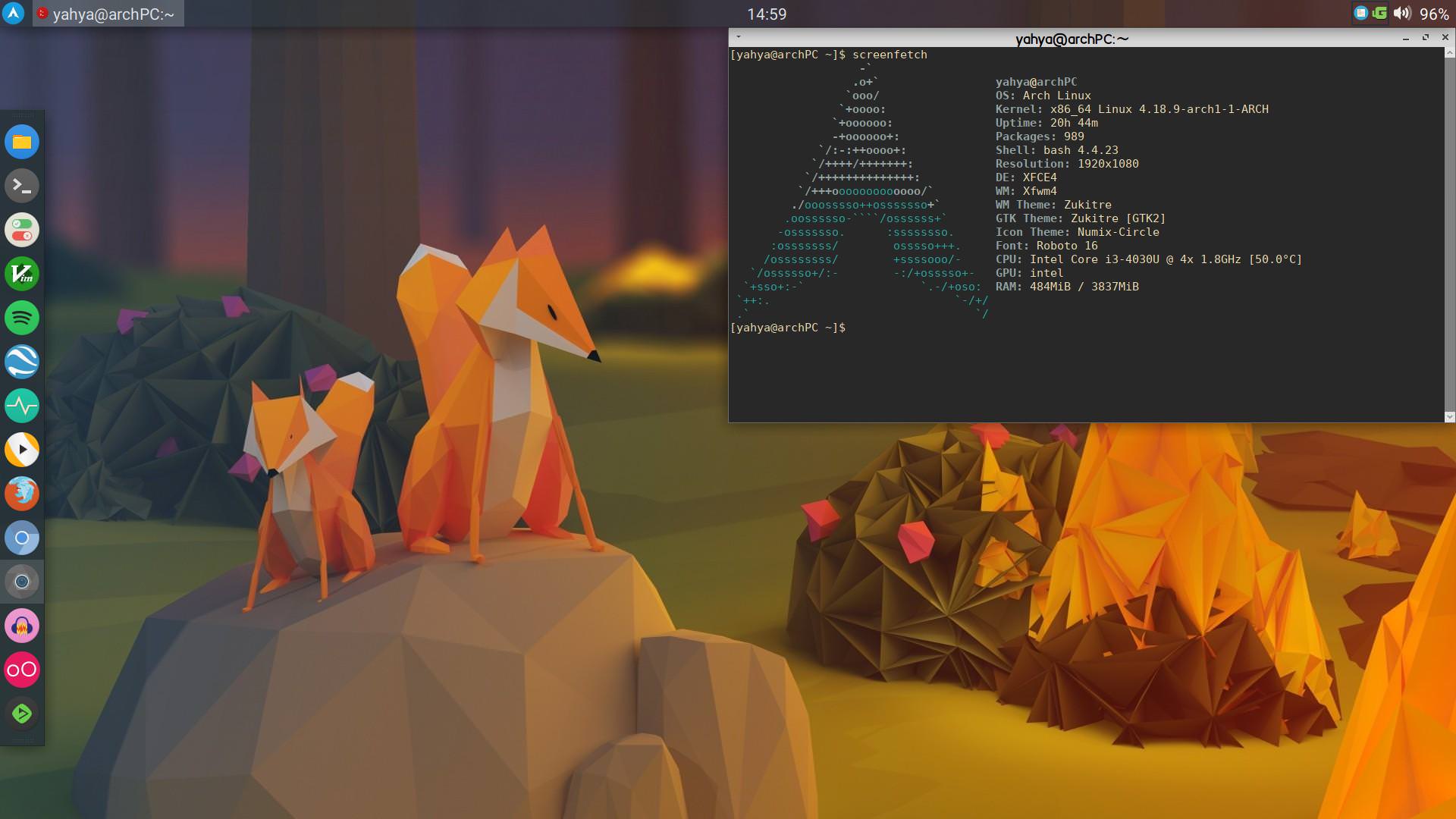Open the highlighted camera lens dock icon
Screen dimensions: 1456x819
pyautogui.click(x=22, y=582)
